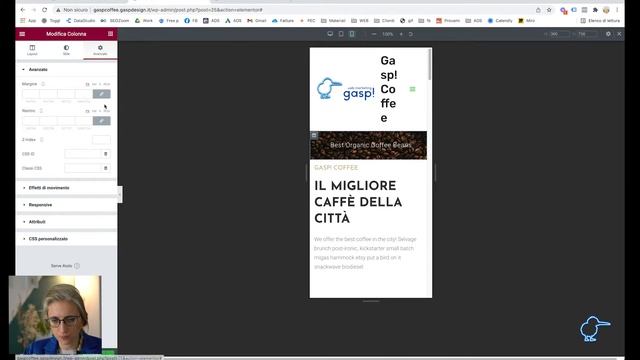Image resolution: width=640 pixels, height=360 pixels.
Task: Switch to the Stile tab
Action: click(66, 50)
